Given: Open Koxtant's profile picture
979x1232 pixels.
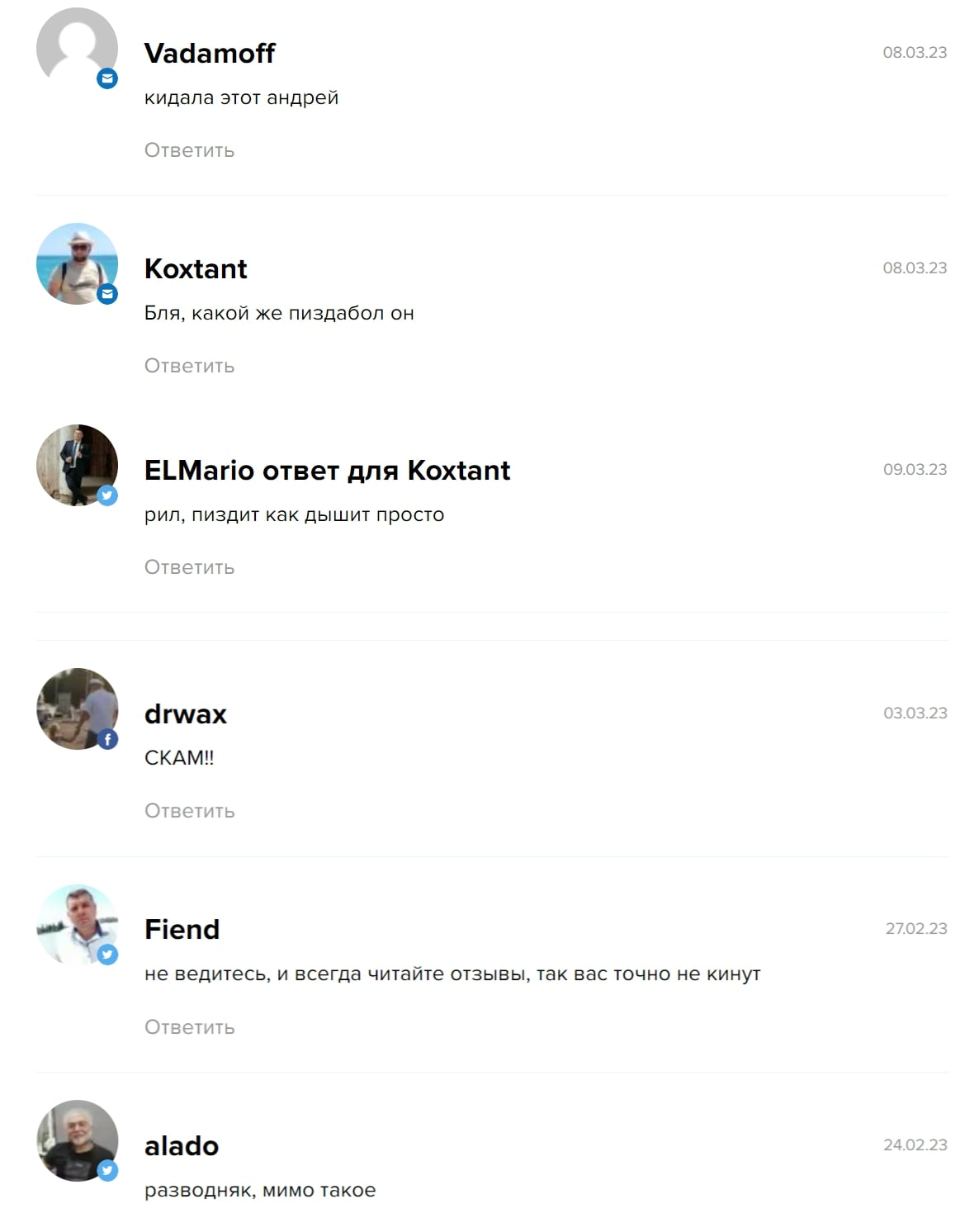Looking at the screenshot, I should point(77,263).
